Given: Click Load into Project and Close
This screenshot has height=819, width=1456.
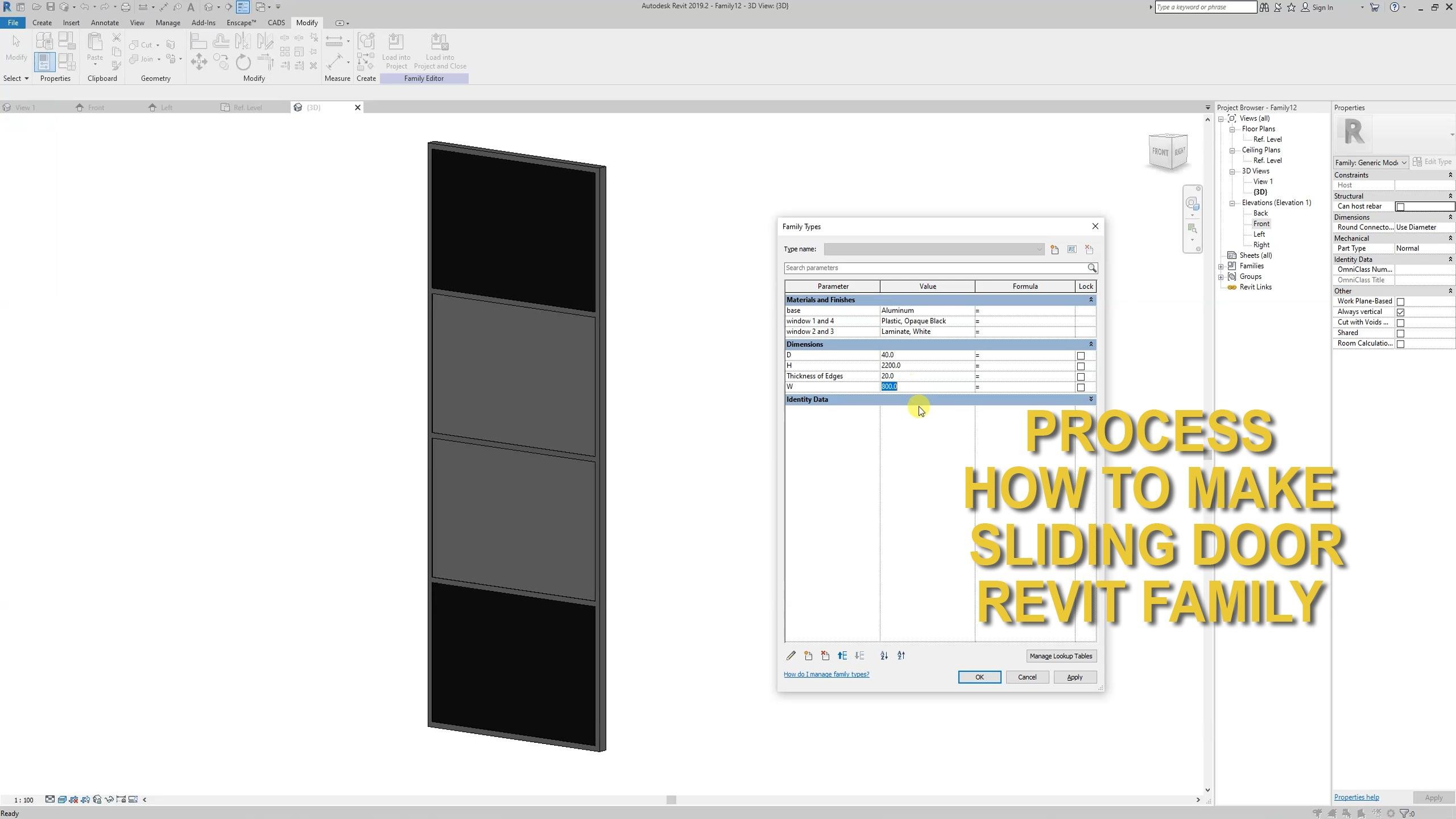Looking at the screenshot, I should (440, 51).
